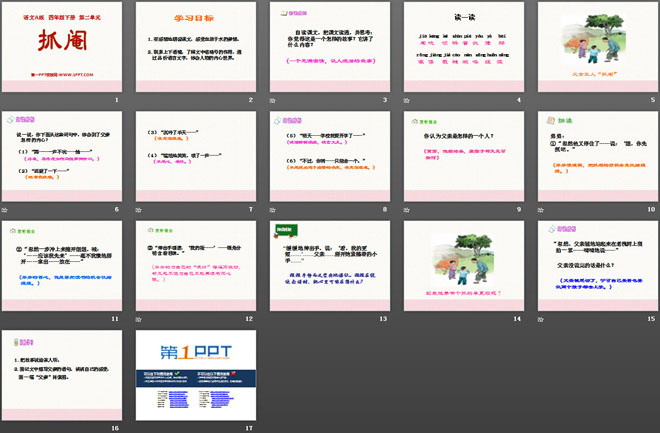Viewport: 660px width, 433px height.
Task: Select slide 11 thumbnail
Action: pyautogui.click(x=62, y=266)
